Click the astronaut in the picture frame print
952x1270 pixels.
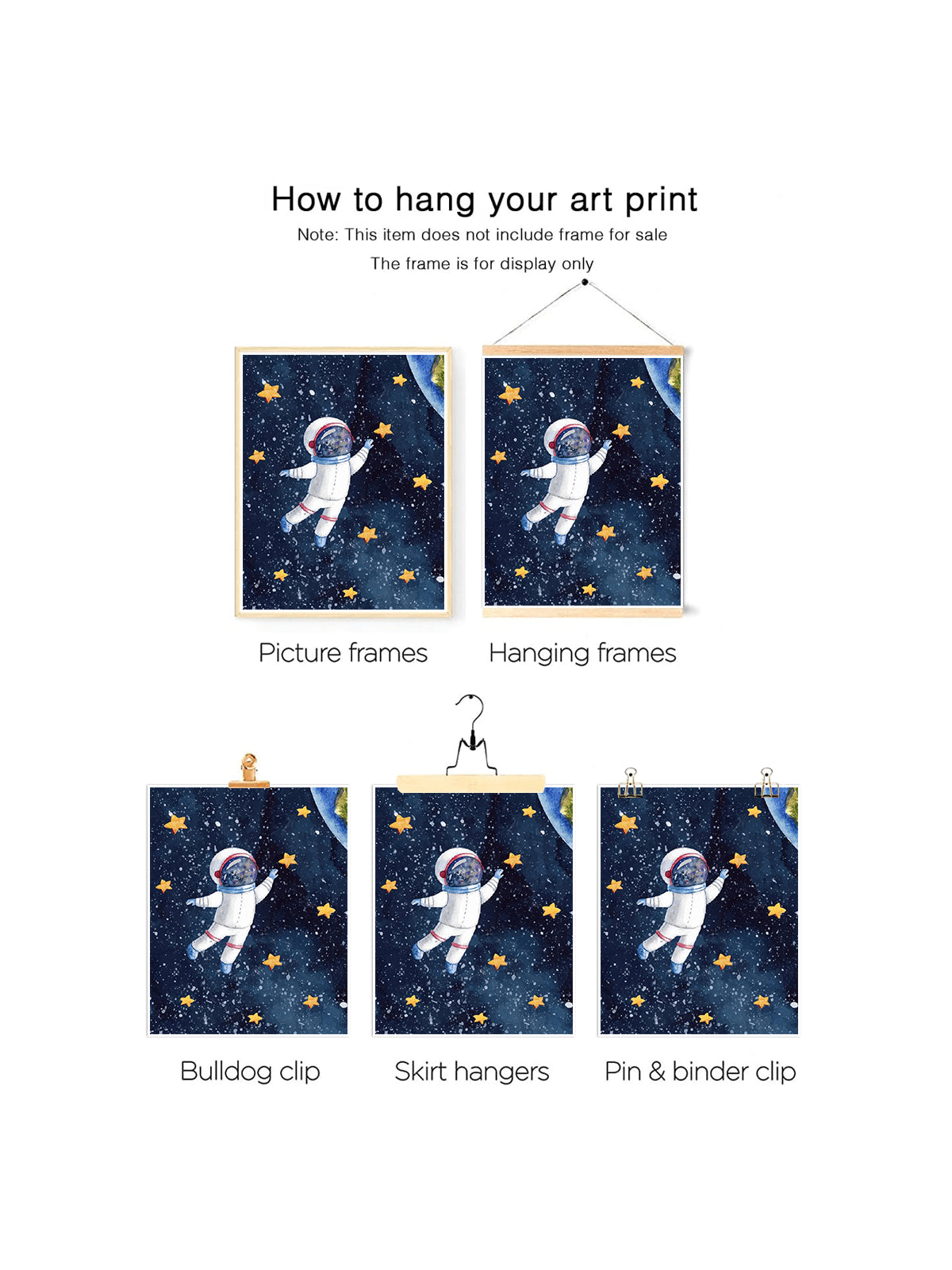point(326,481)
